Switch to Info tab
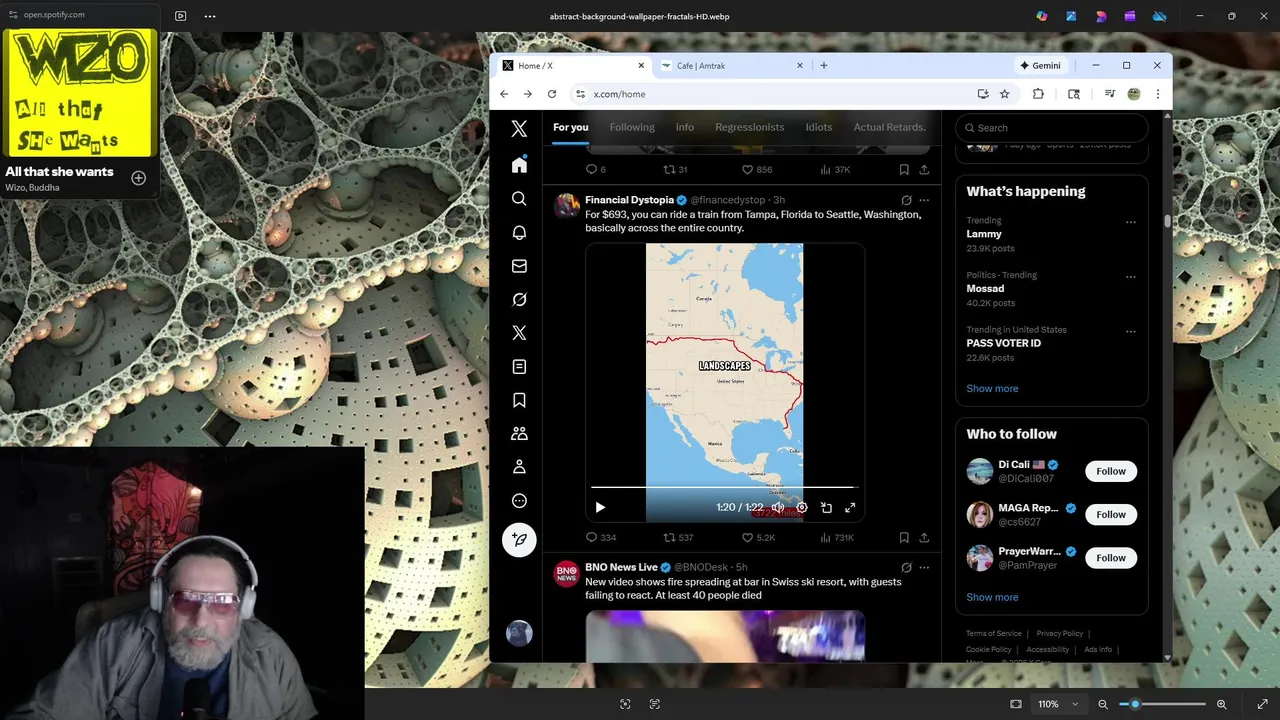1280x720 pixels. click(685, 127)
